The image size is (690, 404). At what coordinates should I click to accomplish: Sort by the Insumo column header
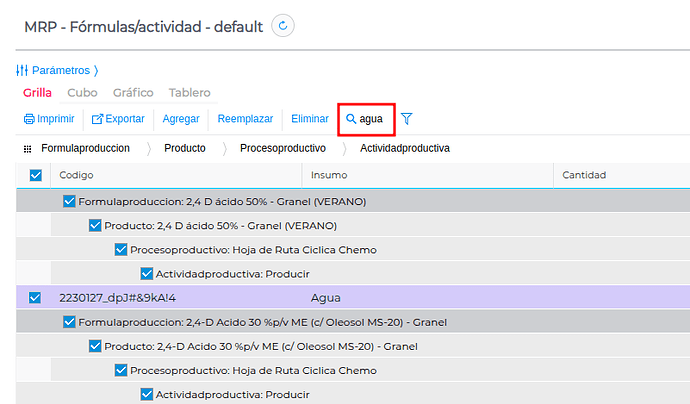click(x=329, y=175)
